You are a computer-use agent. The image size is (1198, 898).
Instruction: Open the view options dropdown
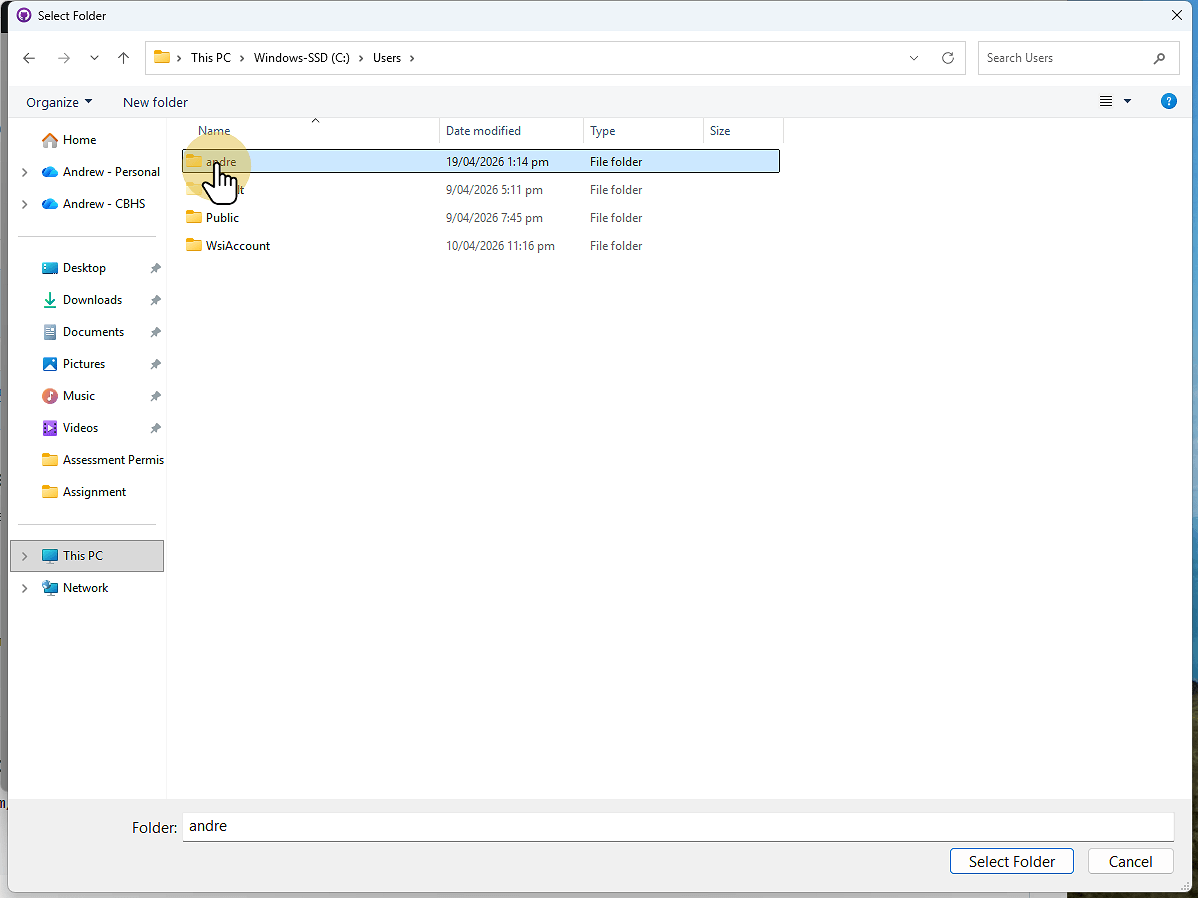pos(1127,102)
